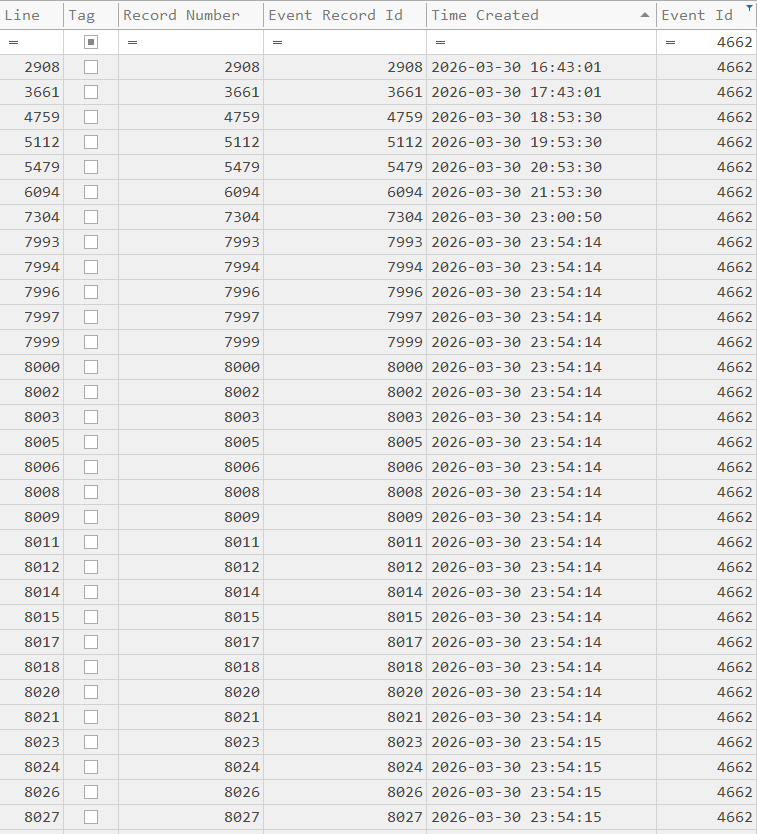757x834 pixels.
Task: Click the Event Id column filter icon
Action: (x=750, y=7)
